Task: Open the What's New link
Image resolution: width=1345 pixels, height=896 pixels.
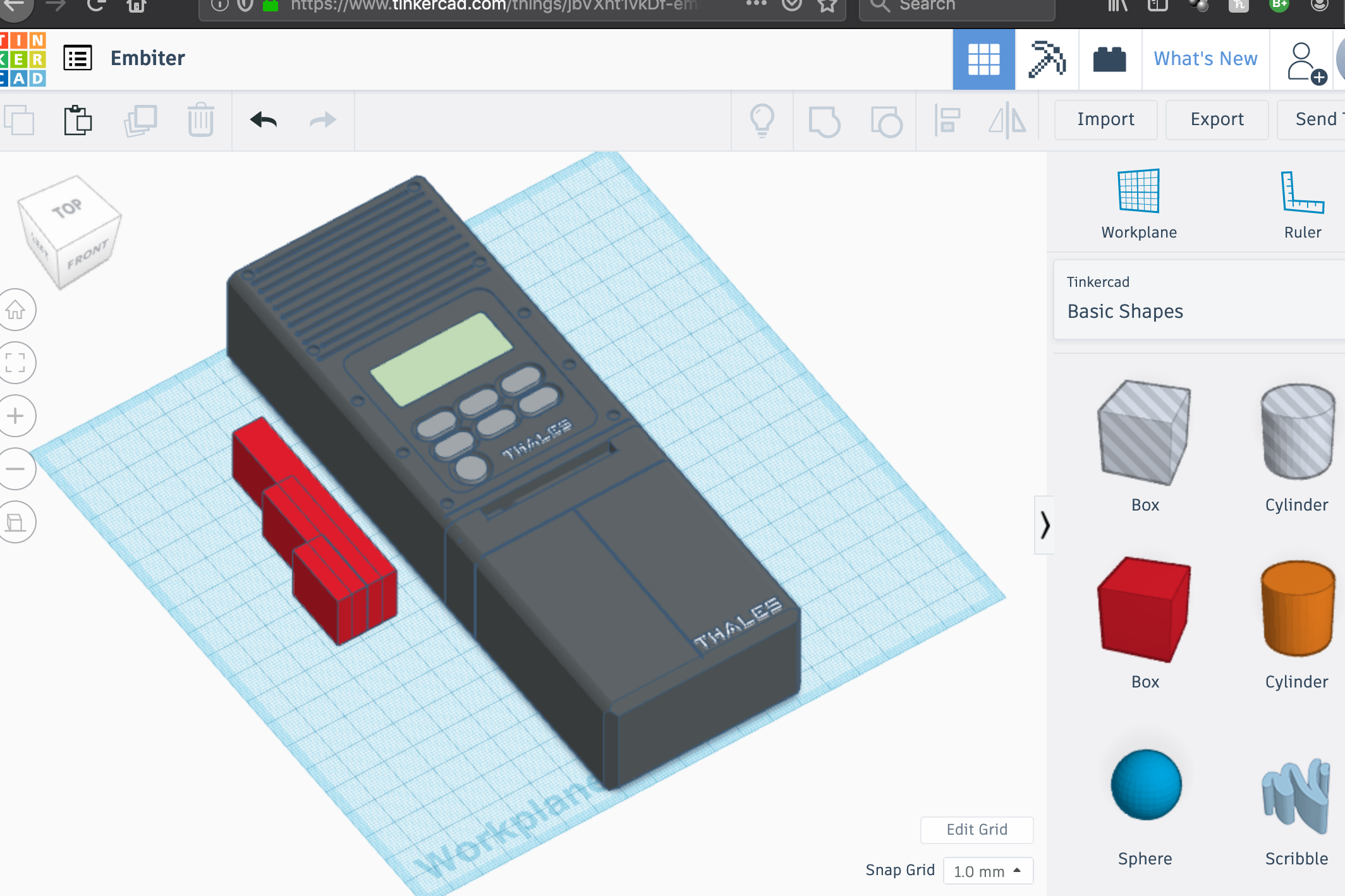Action: (1205, 59)
